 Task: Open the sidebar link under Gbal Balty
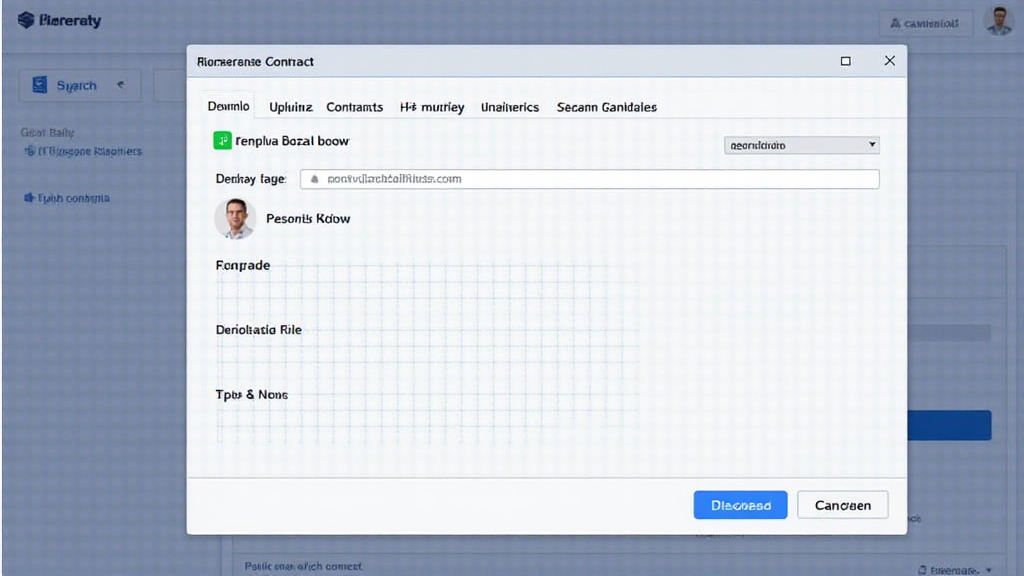(82, 152)
